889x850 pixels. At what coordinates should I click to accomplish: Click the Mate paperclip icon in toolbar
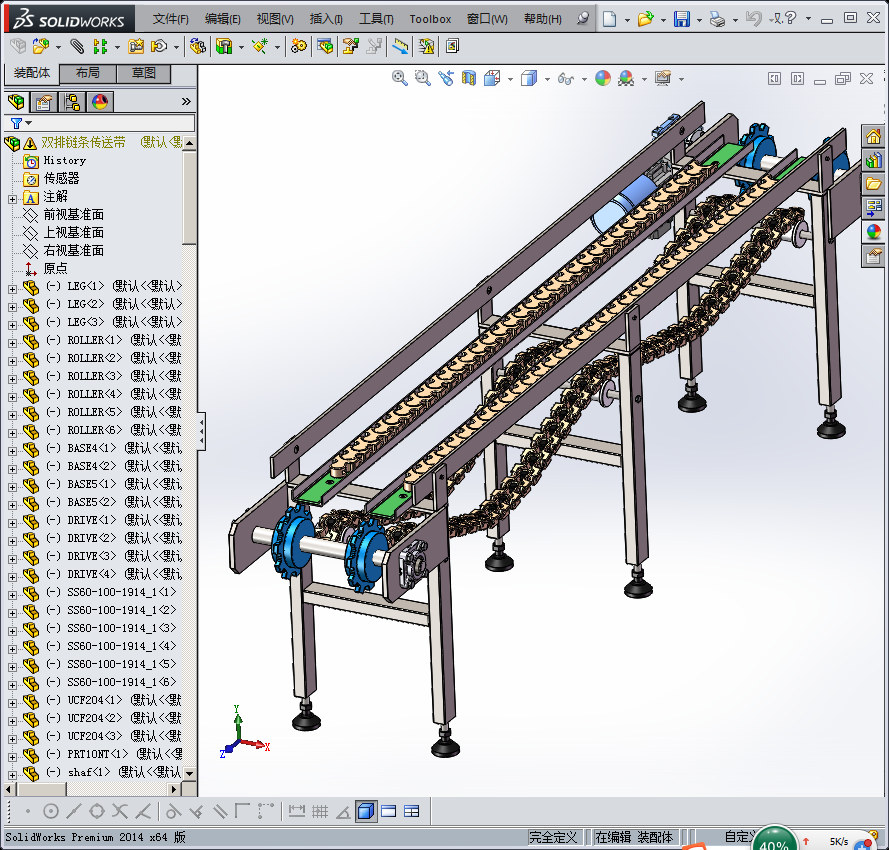click(77, 46)
